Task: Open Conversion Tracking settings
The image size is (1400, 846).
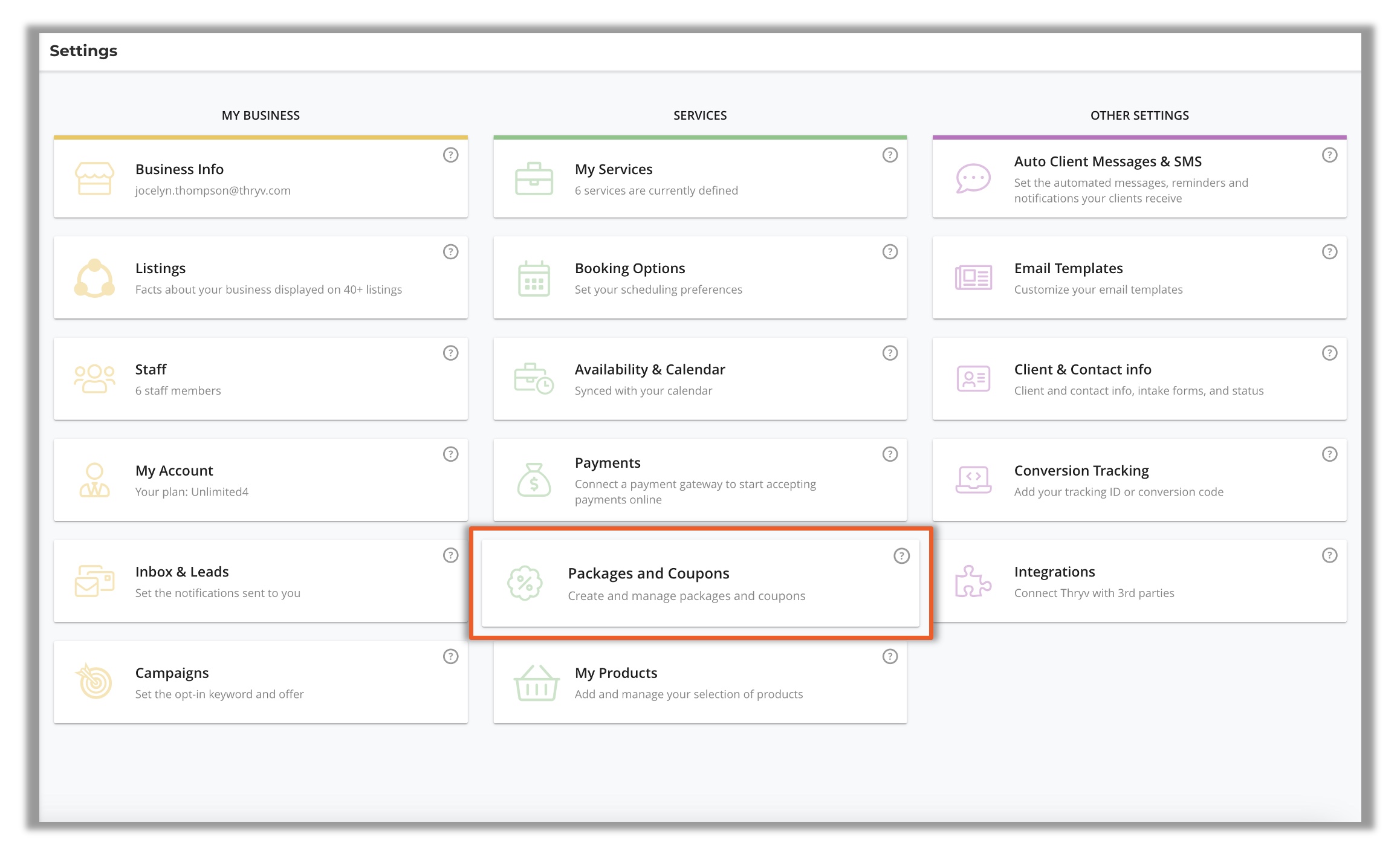Action: click(1139, 480)
